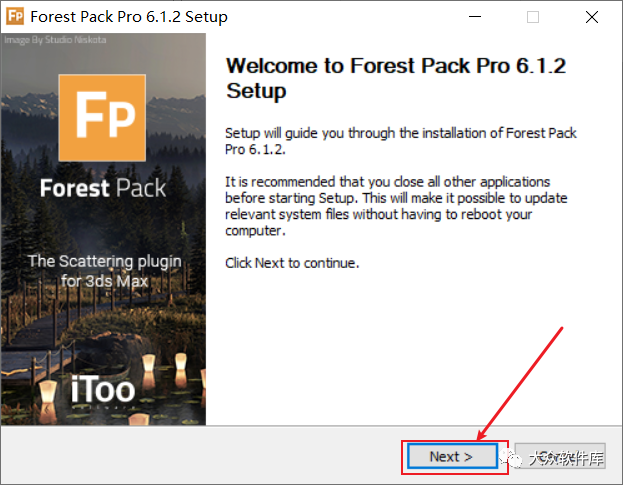
Task: Click the iToo logo on the banner
Action: tap(104, 388)
